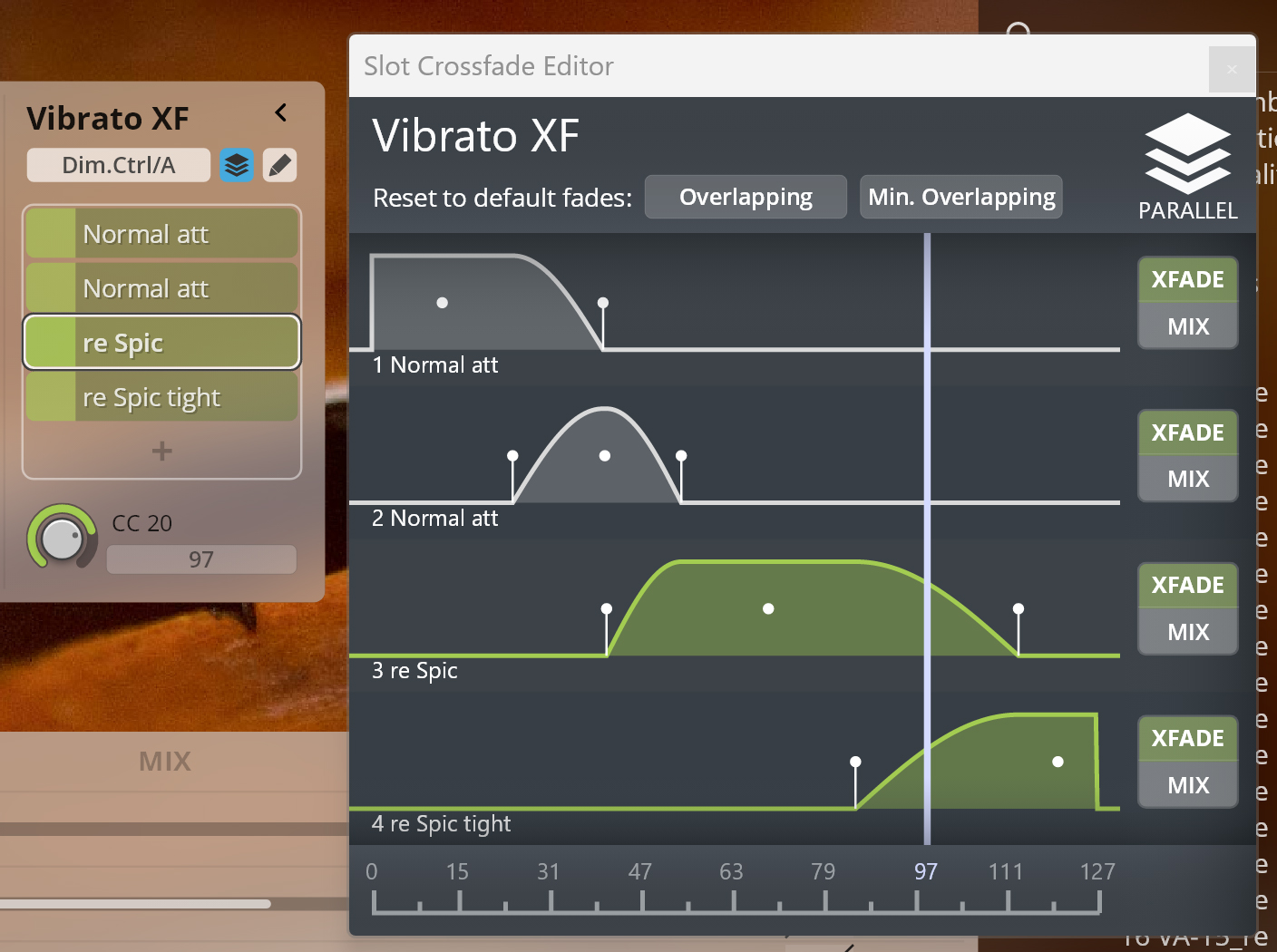Screen dimensions: 1277x952
Task: Click fade-in handle of 4 re Spic tight
Action: pyautogui.click(x=855, y=762)
